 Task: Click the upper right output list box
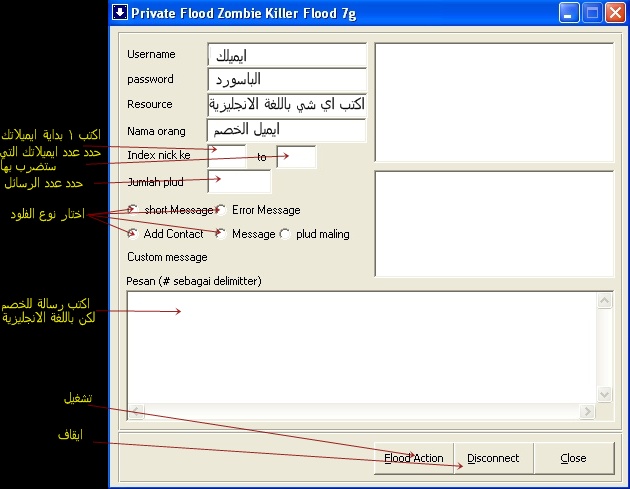click(494, 102)
